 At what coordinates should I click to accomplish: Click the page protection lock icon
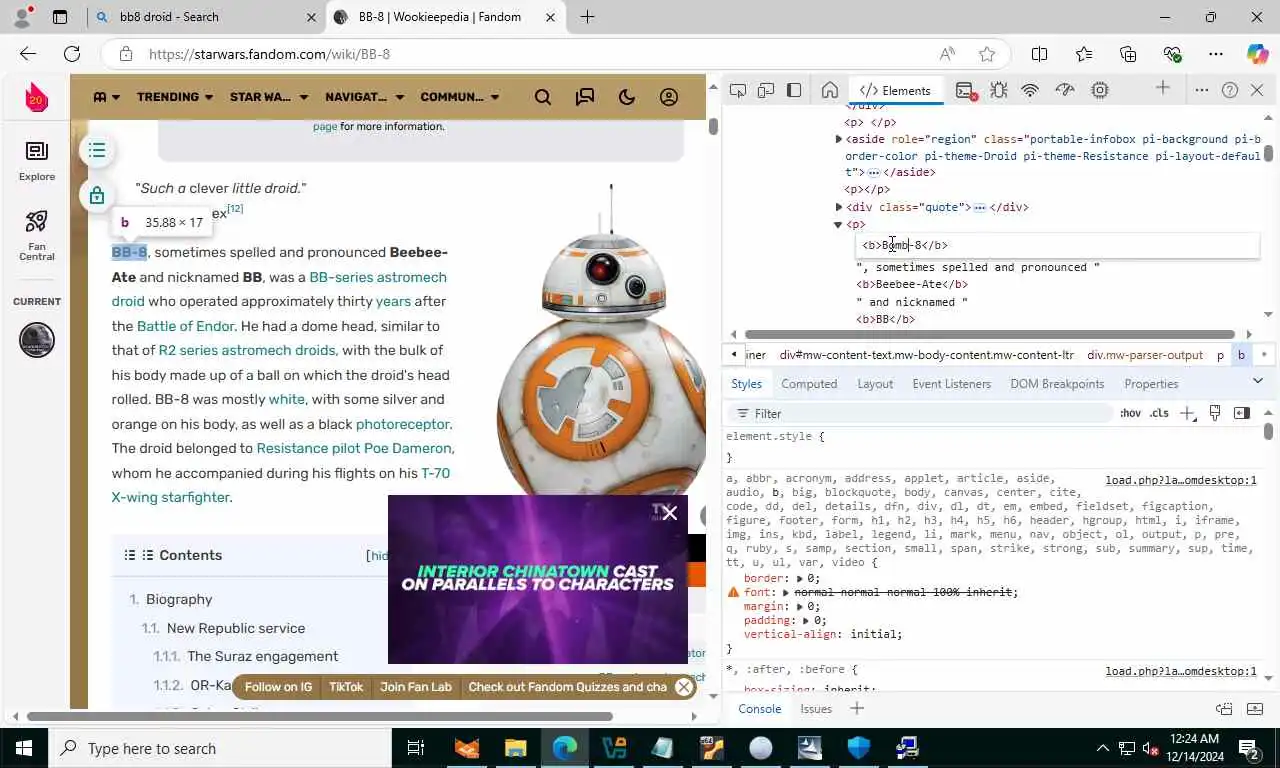(x=97, y=196)
